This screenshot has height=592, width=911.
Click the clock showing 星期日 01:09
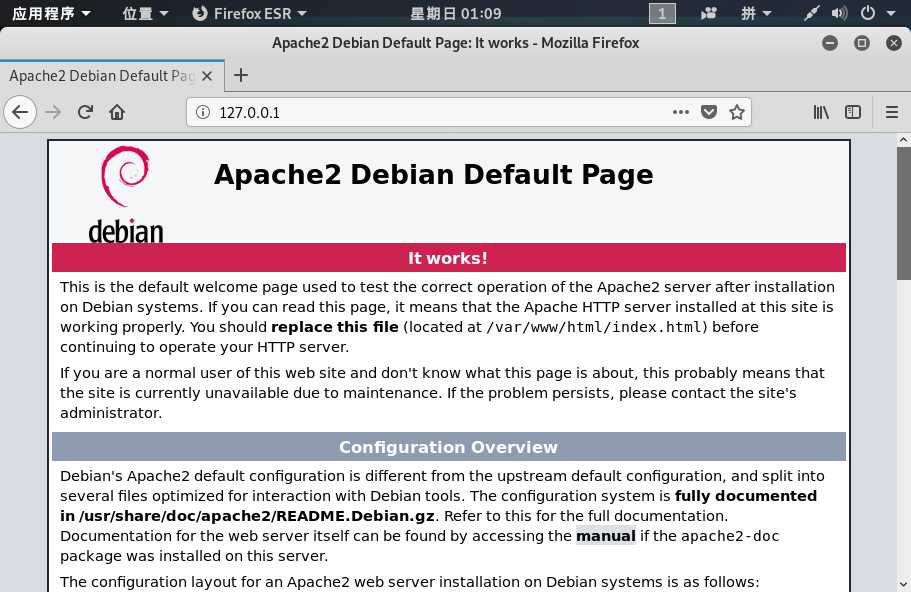(456, 13)
